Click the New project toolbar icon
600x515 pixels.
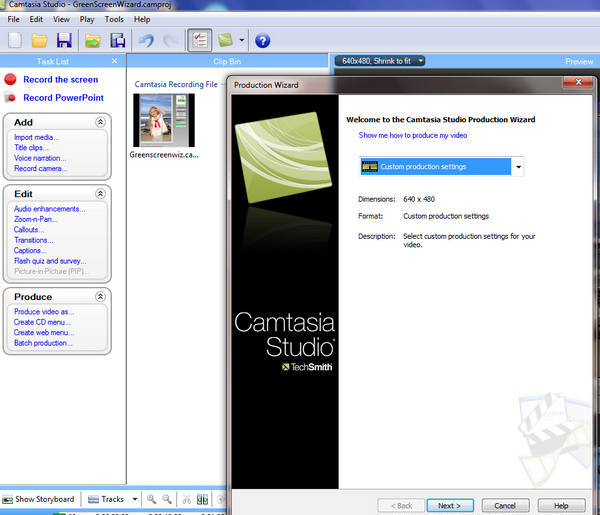pos(15,40)
